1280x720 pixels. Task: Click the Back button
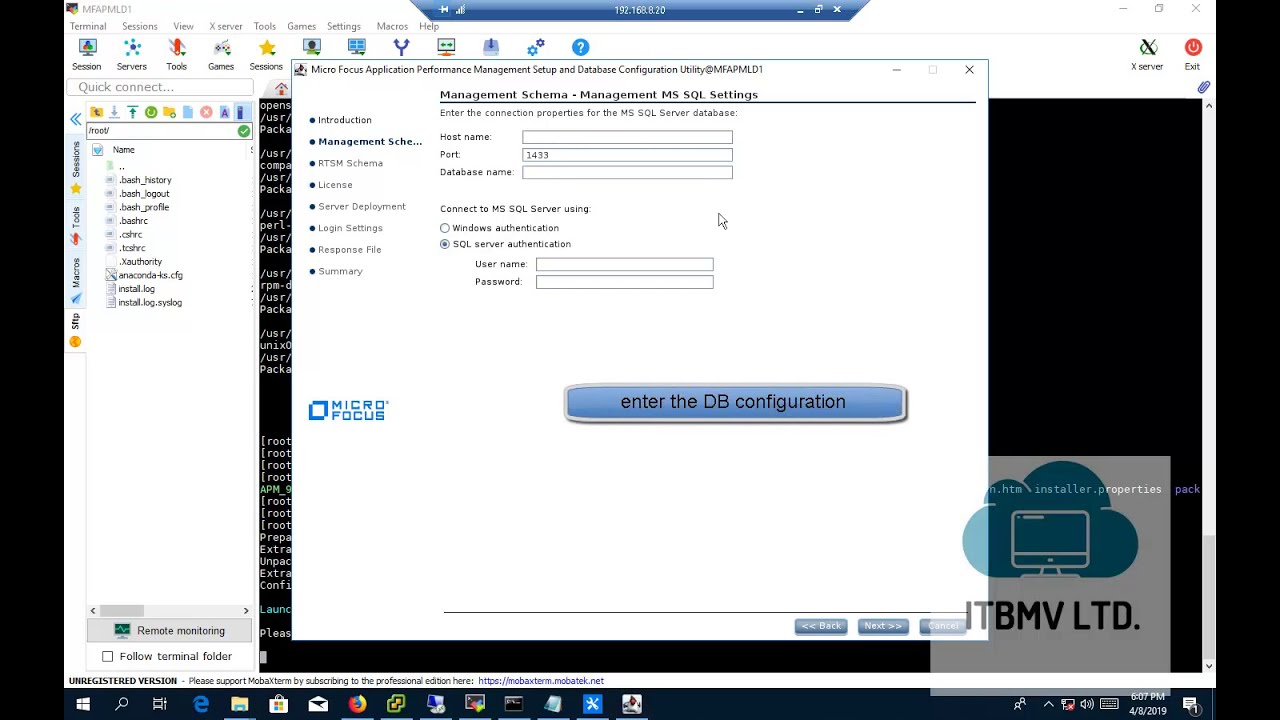click(821, 626)
